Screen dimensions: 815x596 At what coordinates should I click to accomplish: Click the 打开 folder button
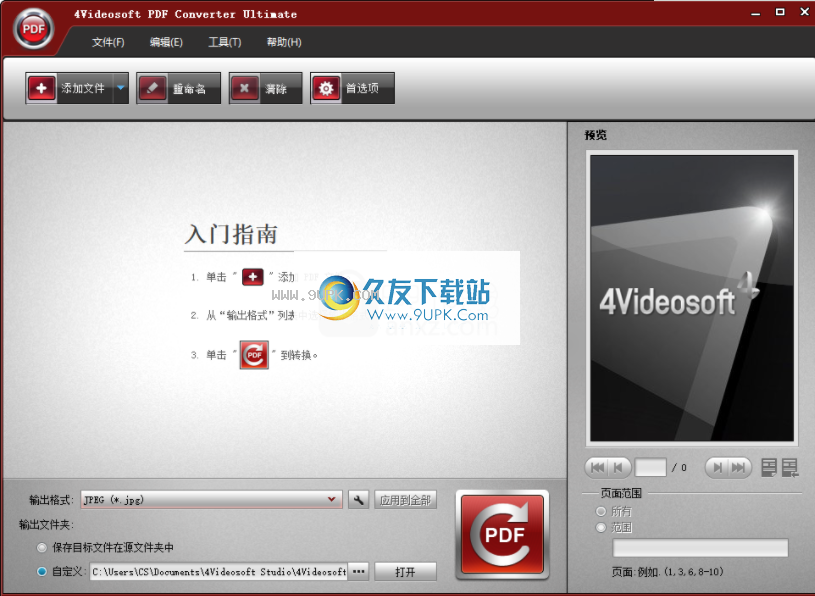[x=405, y=572]
